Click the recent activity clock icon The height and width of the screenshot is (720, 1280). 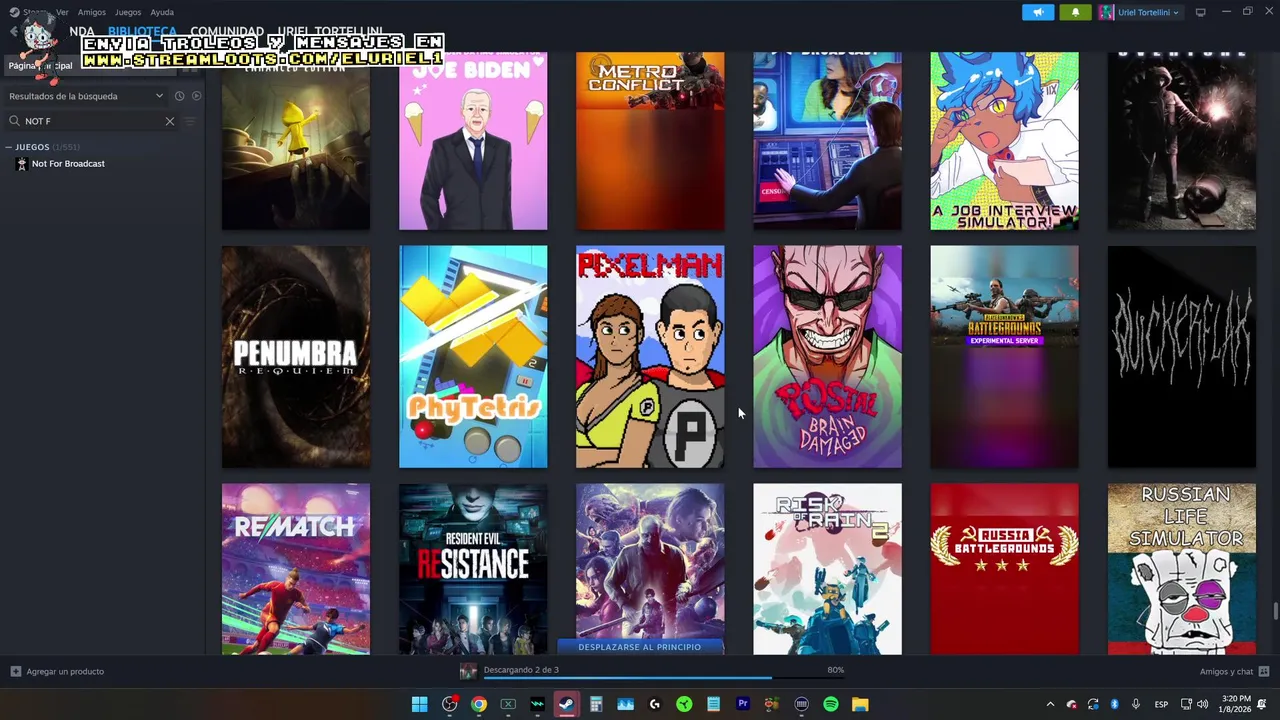[x=179, y=96]
